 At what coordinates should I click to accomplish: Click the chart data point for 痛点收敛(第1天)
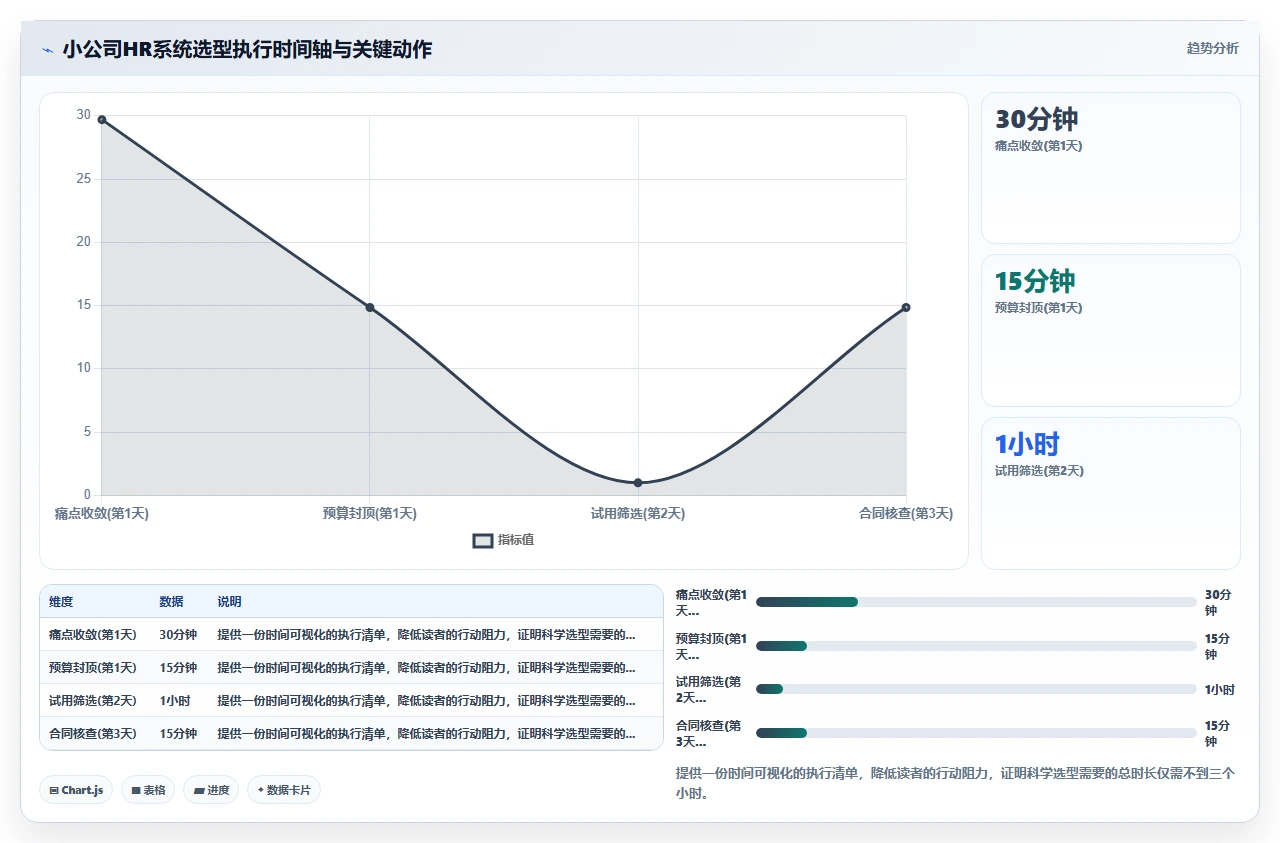(102, 120)
